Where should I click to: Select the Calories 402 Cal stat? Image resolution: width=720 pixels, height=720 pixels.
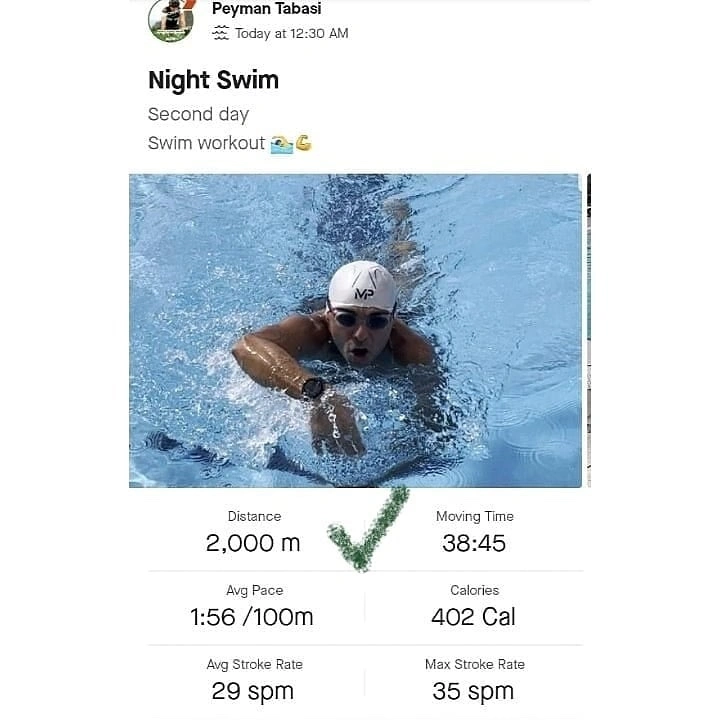pos(473,606)
